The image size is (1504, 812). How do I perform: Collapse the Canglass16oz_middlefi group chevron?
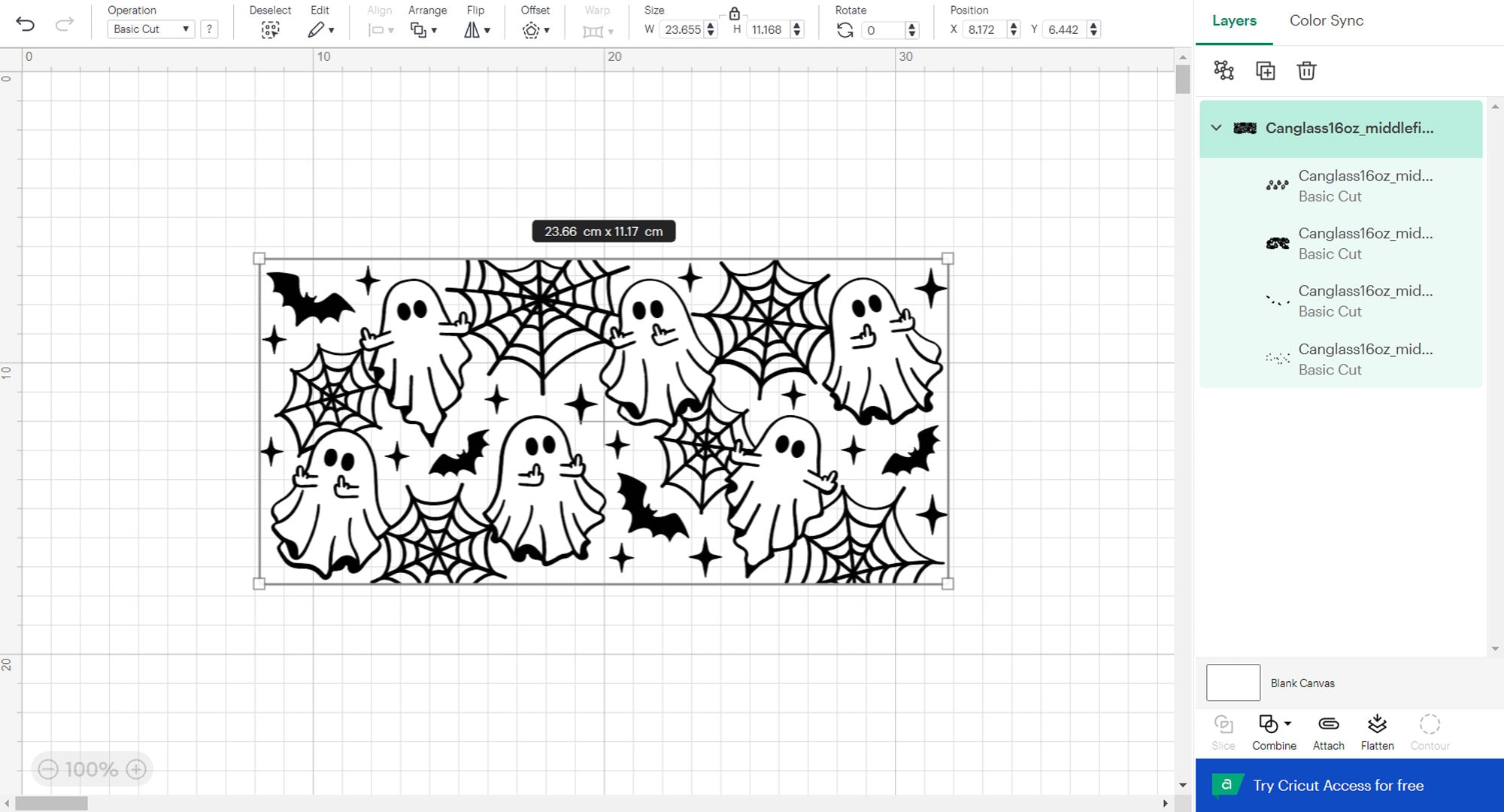click(x=1216, y=128)
